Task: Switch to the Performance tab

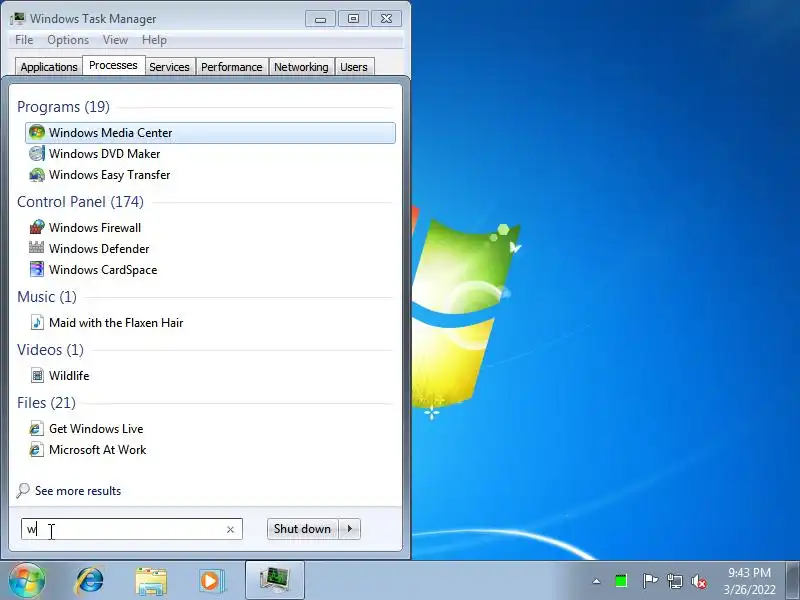Action: point(232,67)
